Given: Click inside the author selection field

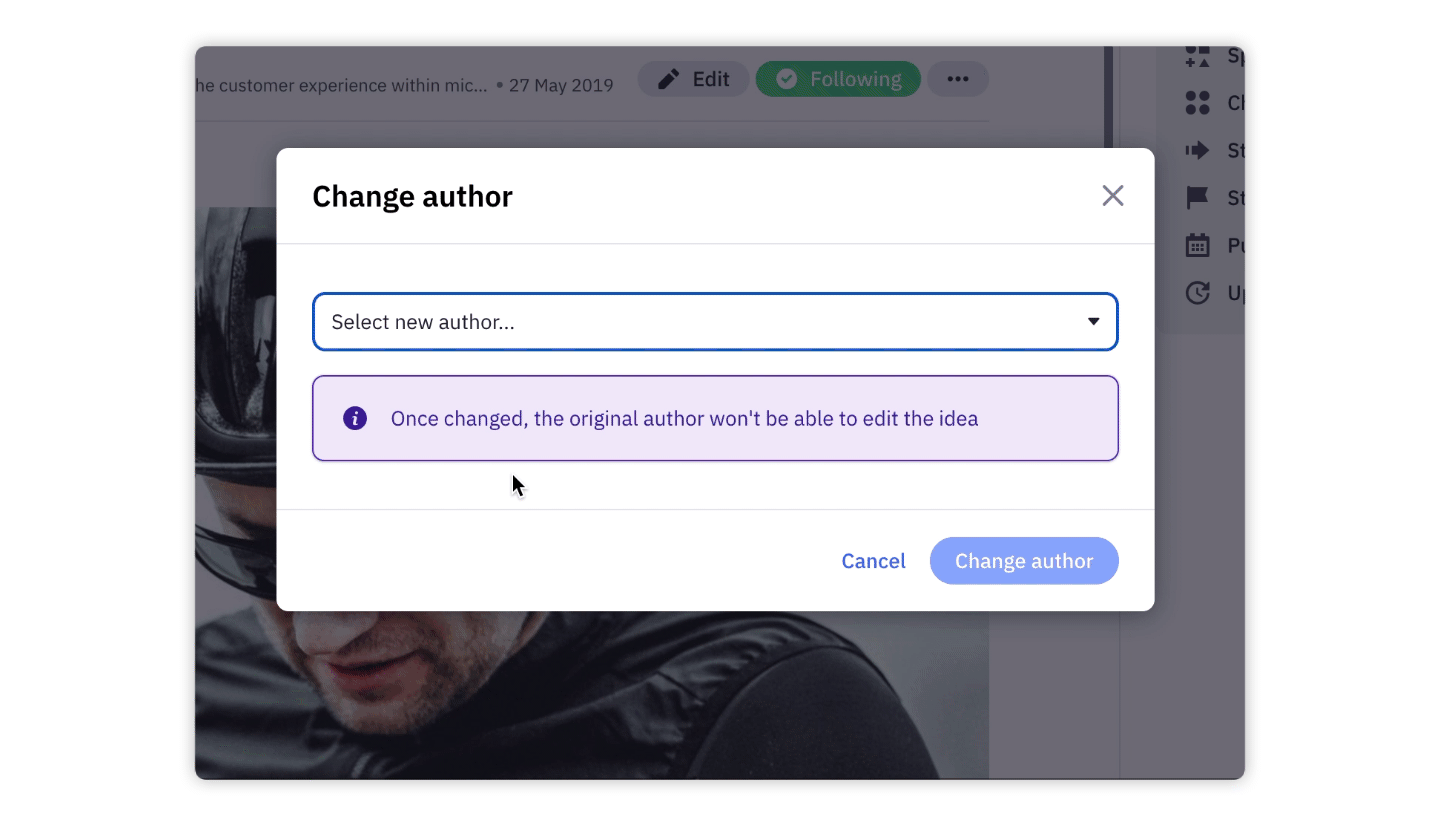Looking at the screenshot, I should 600,321.
